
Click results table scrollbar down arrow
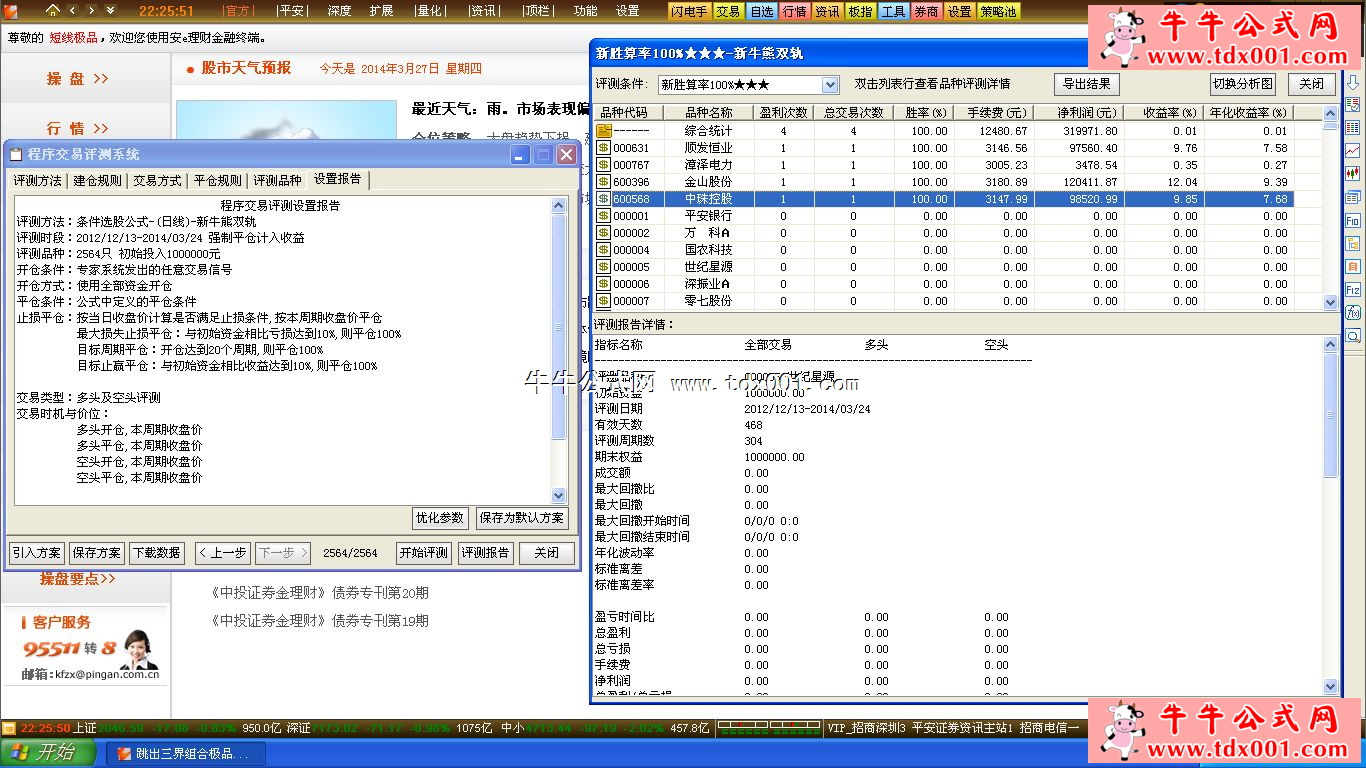(1330, 301)
